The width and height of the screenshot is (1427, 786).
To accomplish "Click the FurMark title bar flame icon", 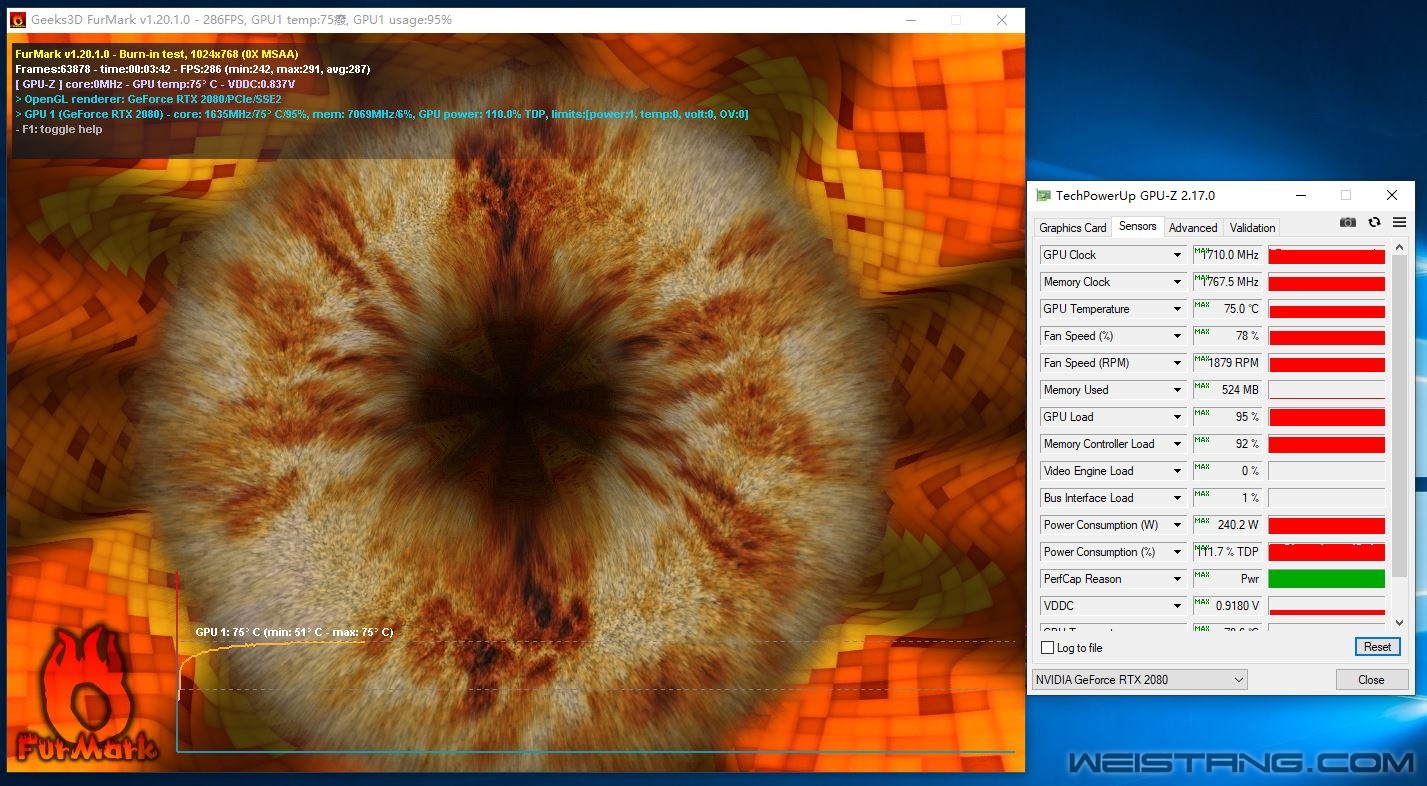I will 18,20.
